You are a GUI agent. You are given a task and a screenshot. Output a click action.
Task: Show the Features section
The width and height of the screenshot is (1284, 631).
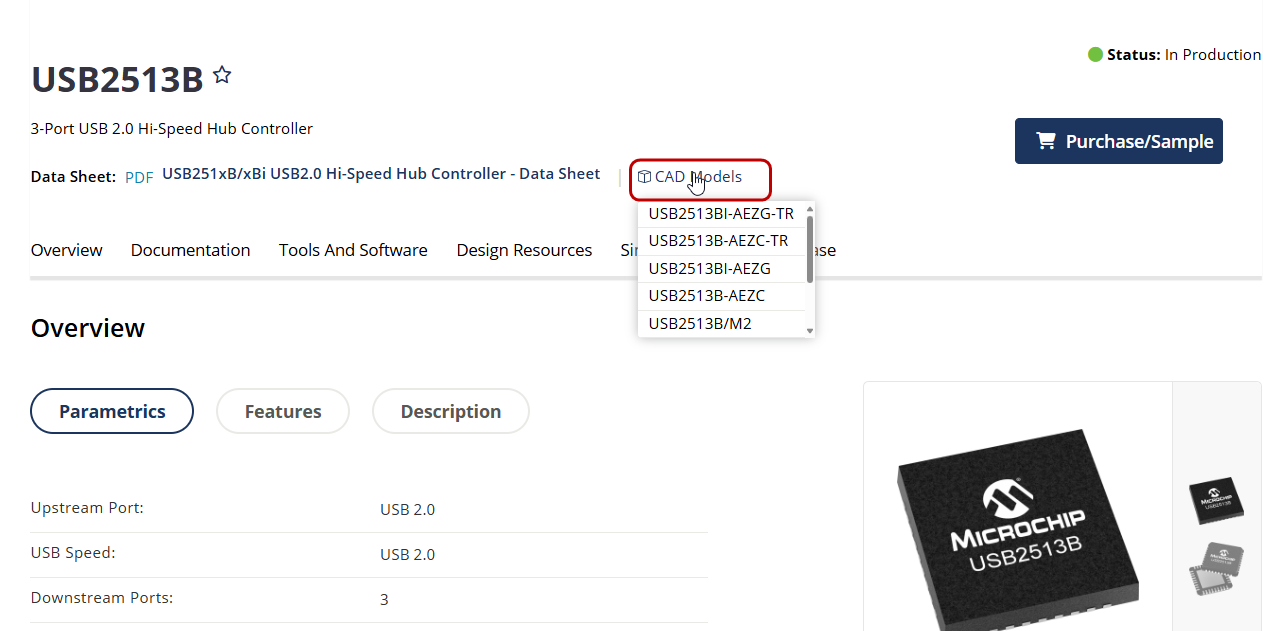tap(283, 411)
